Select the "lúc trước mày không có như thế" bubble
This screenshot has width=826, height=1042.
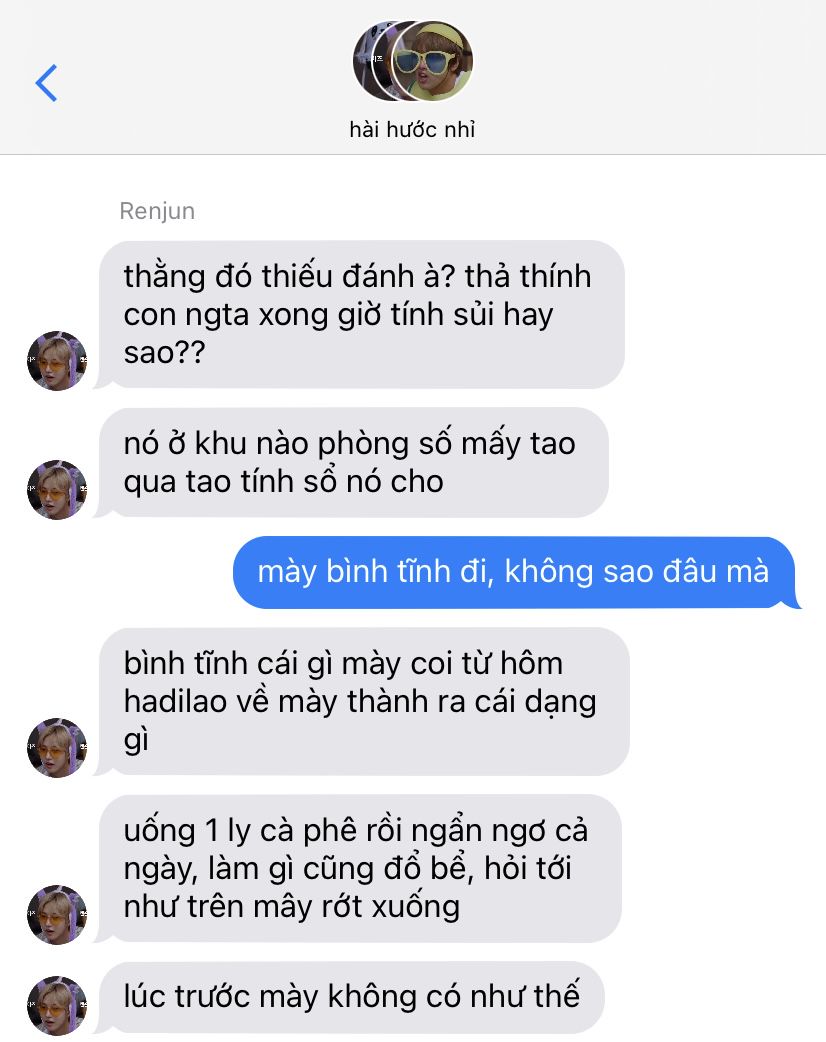pyautogui.click(x=351, y=996)
